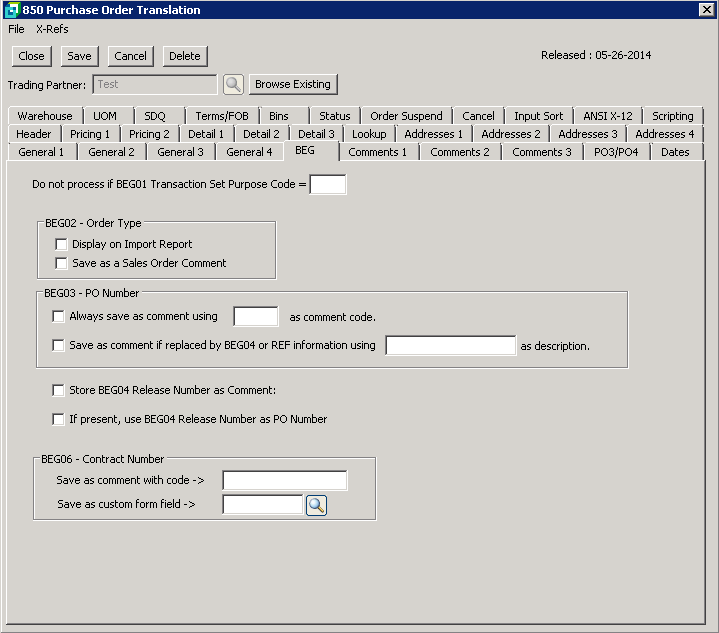Check Always save as comment using option
The width and height of the screenshot is (719, 633).
58,317
